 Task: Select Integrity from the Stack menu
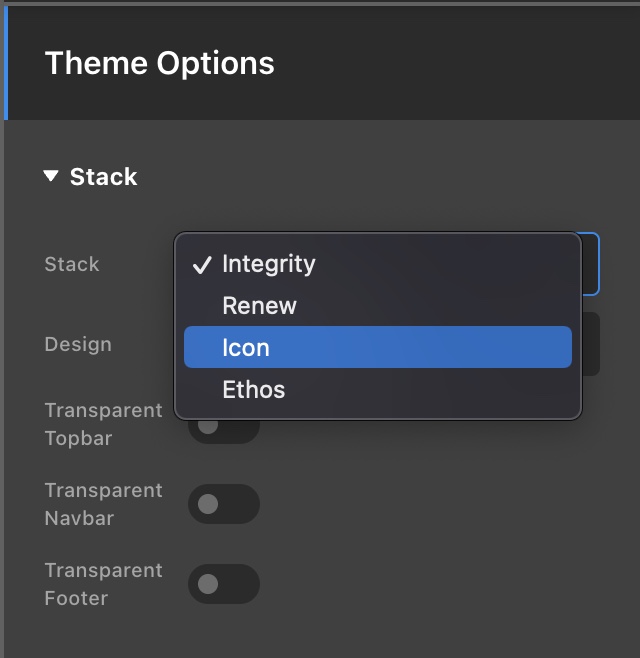pos(268,264)
